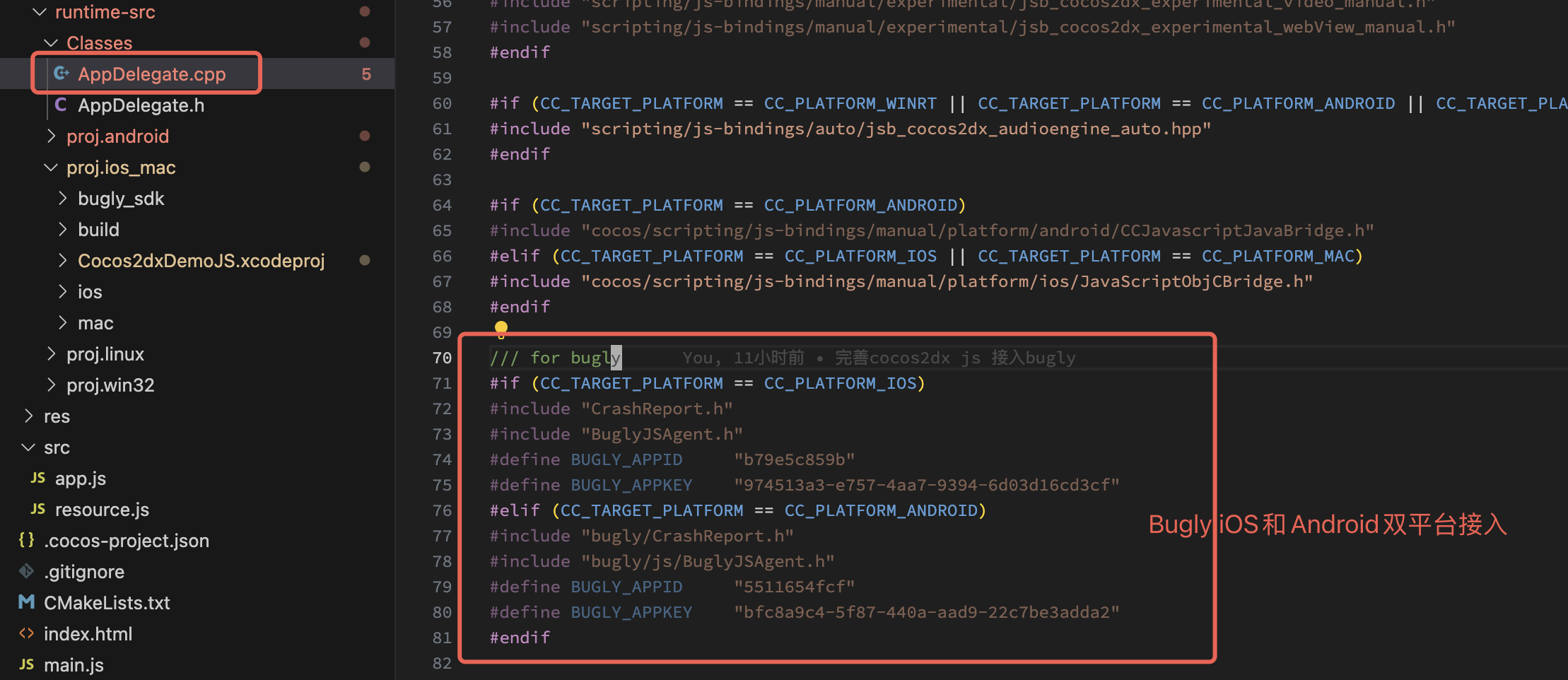Image resolution: width=1568 pixels, height=680 pixels.
Task: Expand the build folder
Action: pos(62,229)
